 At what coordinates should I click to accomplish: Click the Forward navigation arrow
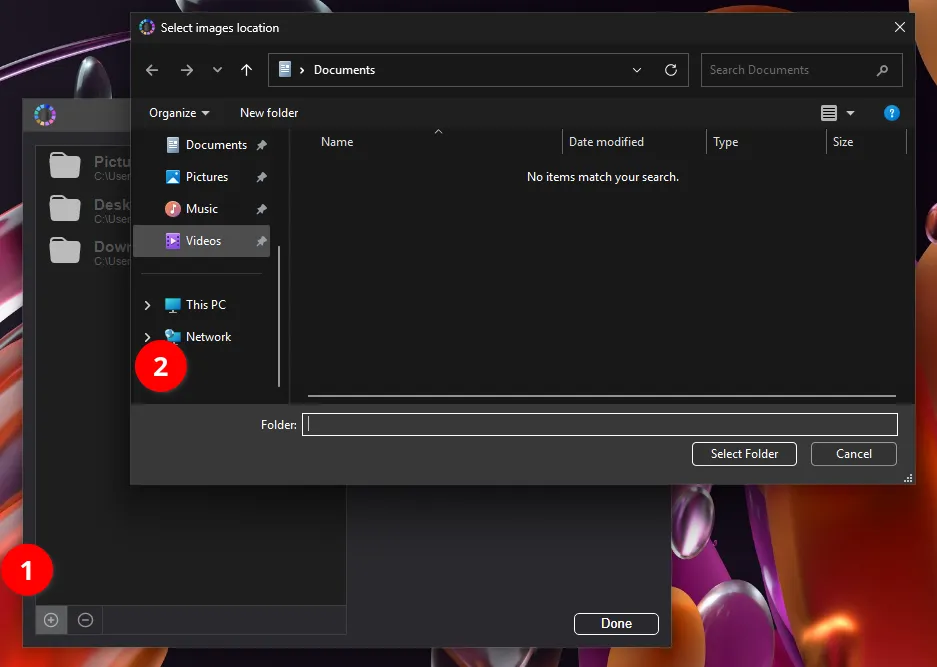point(187,70)
